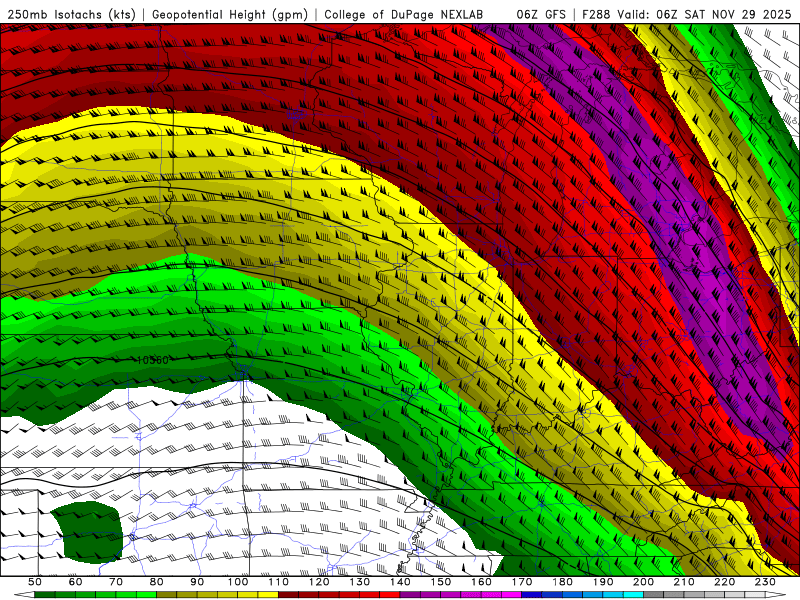The image size is (800, 600).
Task: Select the '06Z GFS' model run label
Action: (x=541, y=14)
